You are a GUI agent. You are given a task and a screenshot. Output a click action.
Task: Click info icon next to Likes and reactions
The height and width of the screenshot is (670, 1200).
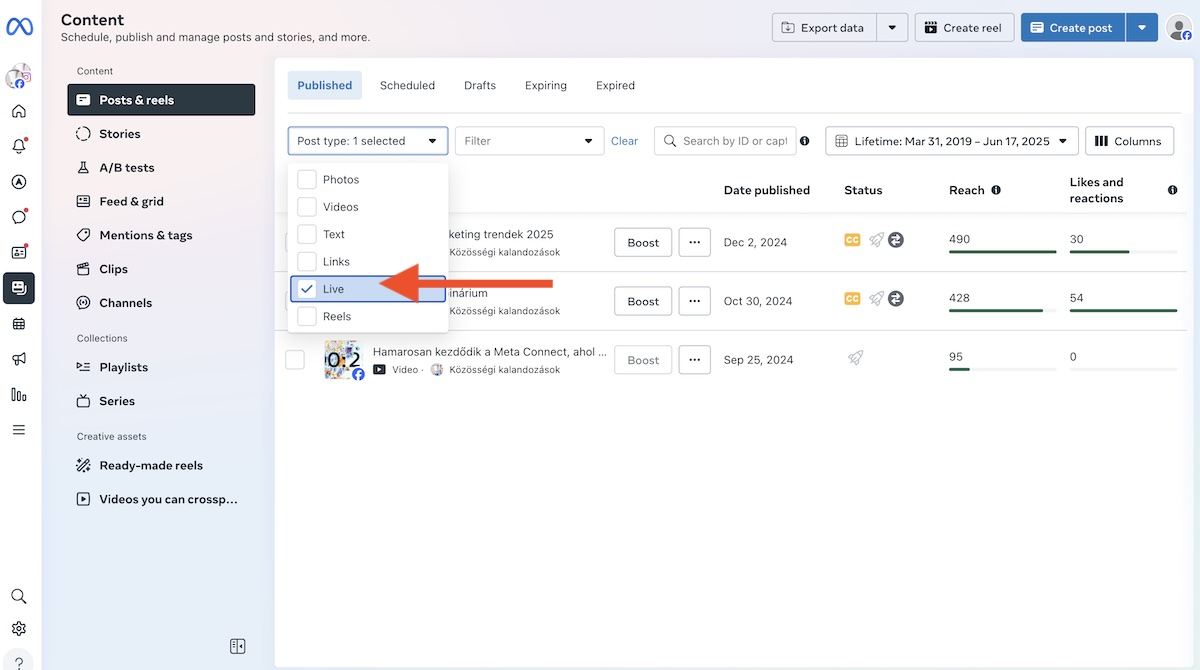[x=1173, y=190]
